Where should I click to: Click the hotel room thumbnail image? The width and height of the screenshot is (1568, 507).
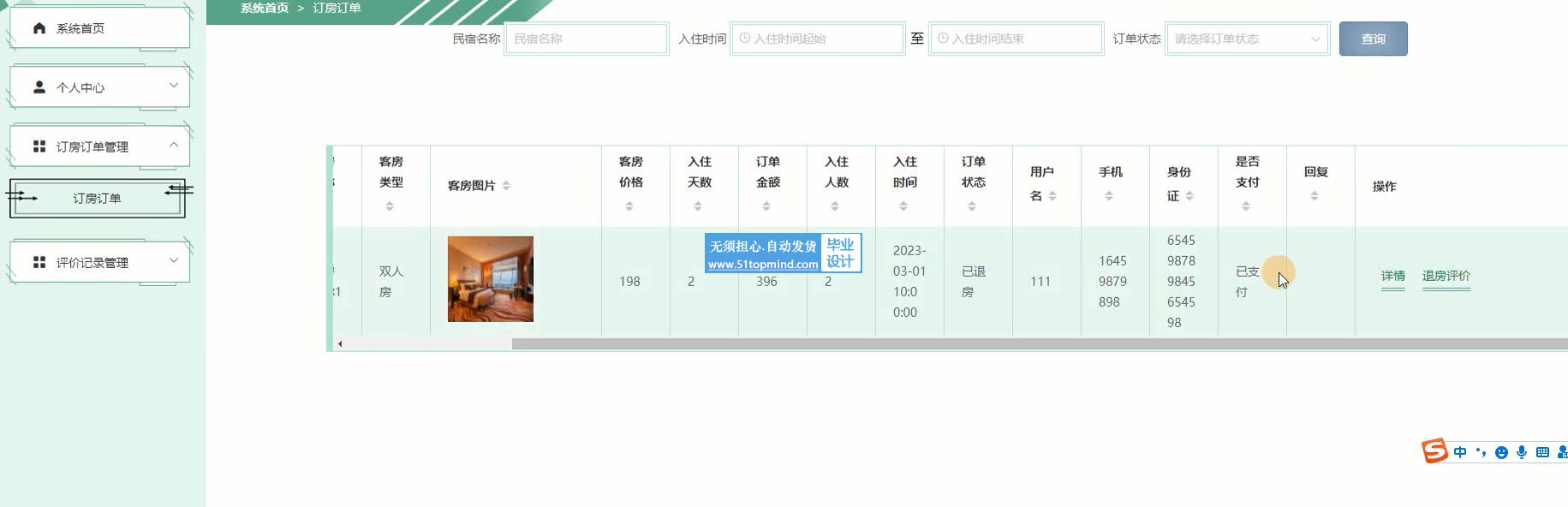pyautogui.click(x=490, y=279)
